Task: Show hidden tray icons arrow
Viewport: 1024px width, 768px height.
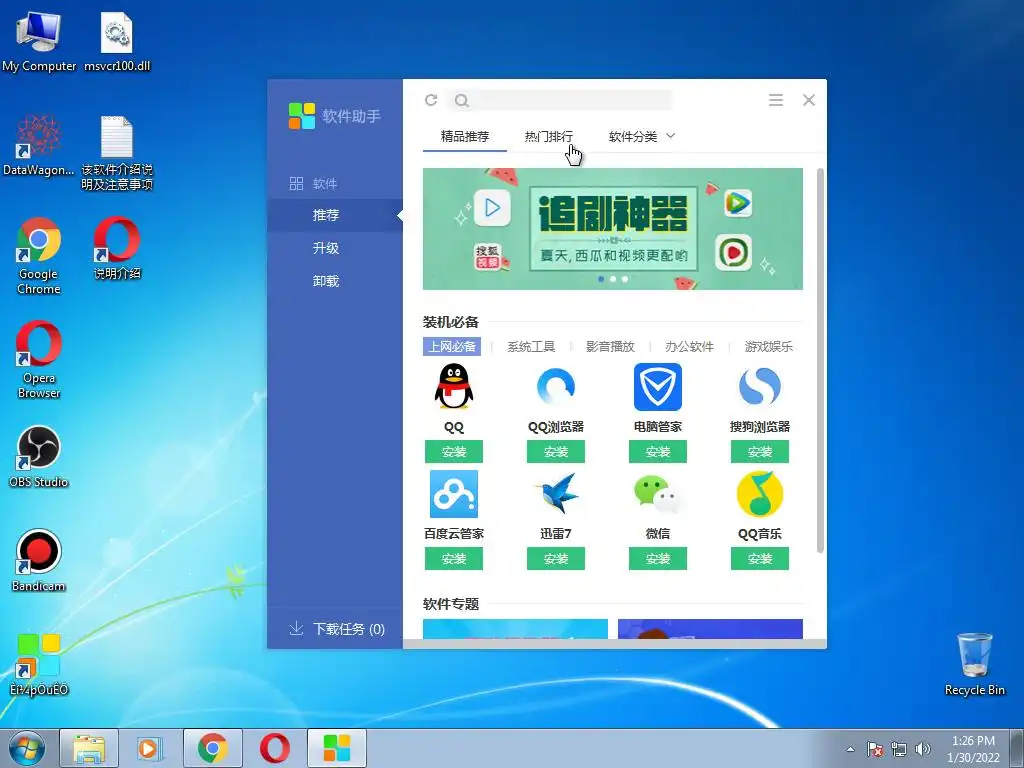Action: point(850,749)
